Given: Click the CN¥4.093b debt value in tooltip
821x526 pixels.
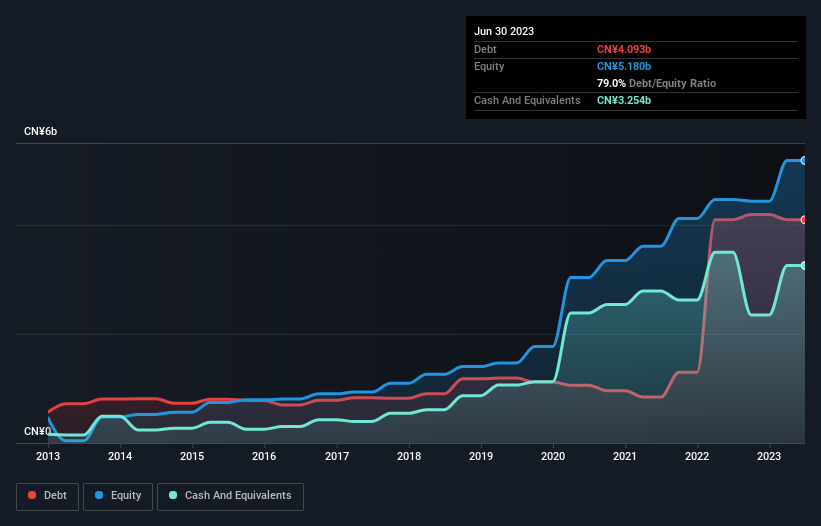Looking at the screenshot, I should (x=625, y=49).
